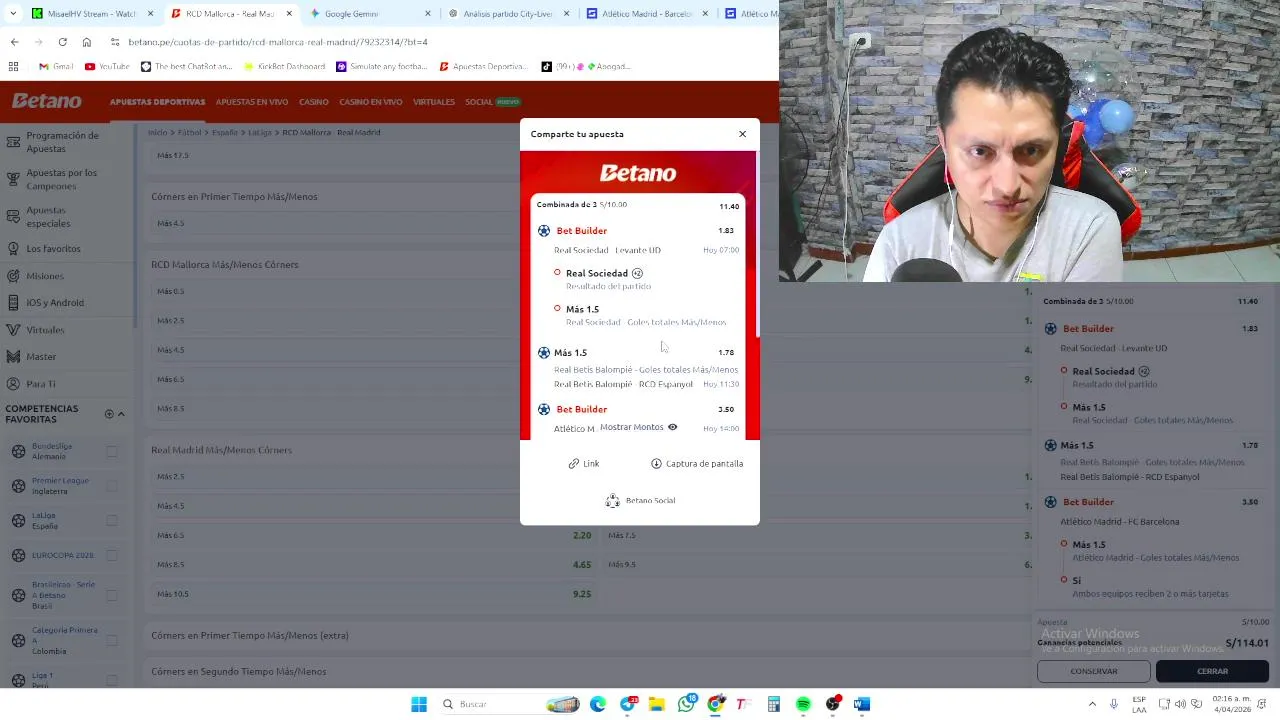Click the address bar URL

tap(278, 42)
